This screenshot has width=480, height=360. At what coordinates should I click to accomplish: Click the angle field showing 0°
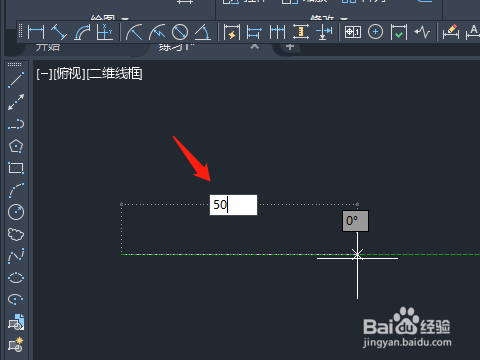click(355, 221)
